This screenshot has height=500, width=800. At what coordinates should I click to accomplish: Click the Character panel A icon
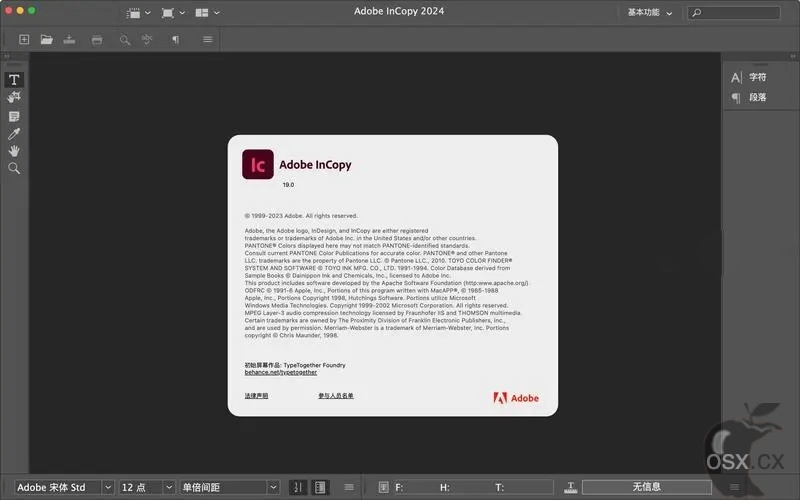pyautogui.click(x=736, y=78)
